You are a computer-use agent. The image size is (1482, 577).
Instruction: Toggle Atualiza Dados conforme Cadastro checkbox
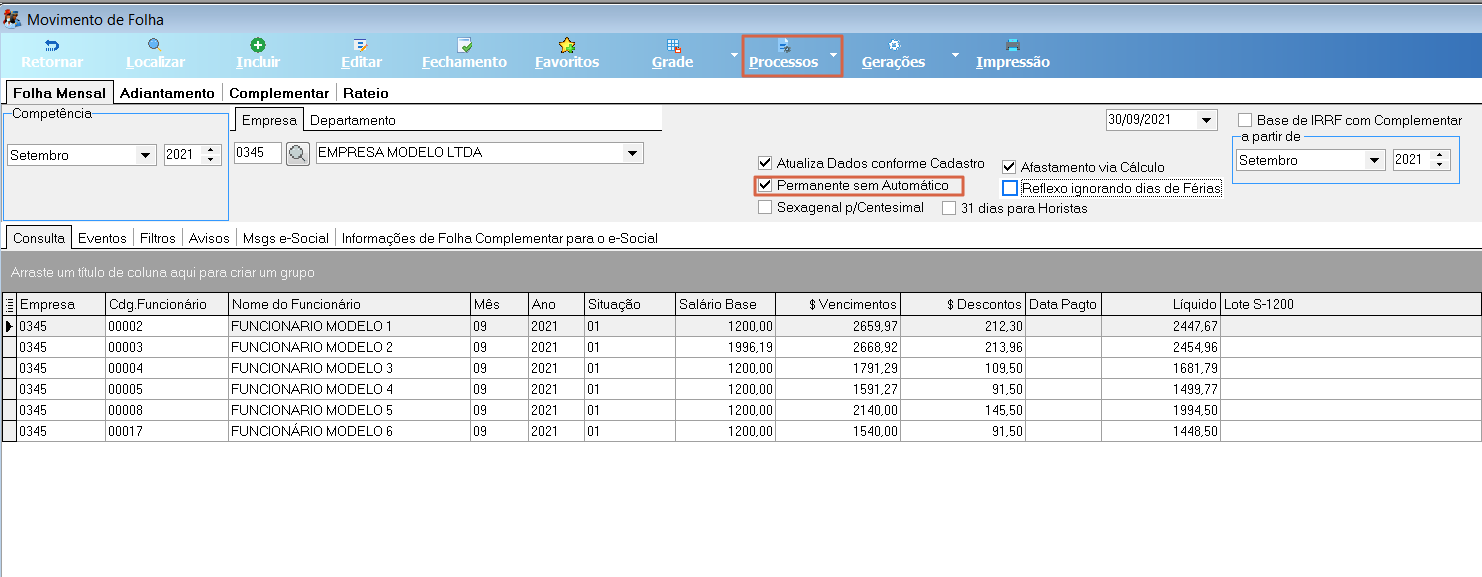tap(765, 163)
